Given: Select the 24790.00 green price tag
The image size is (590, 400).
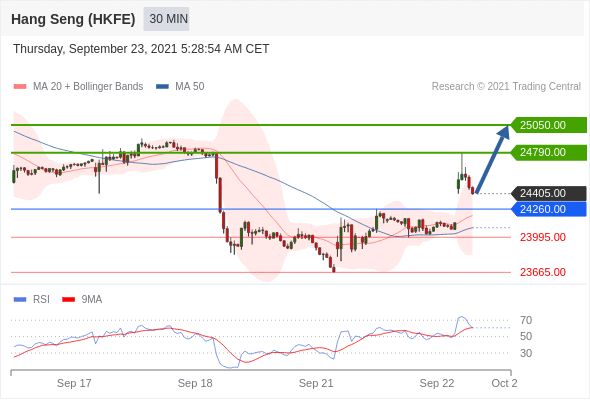Looking at the screenshot, I should [x=549, y=152].
